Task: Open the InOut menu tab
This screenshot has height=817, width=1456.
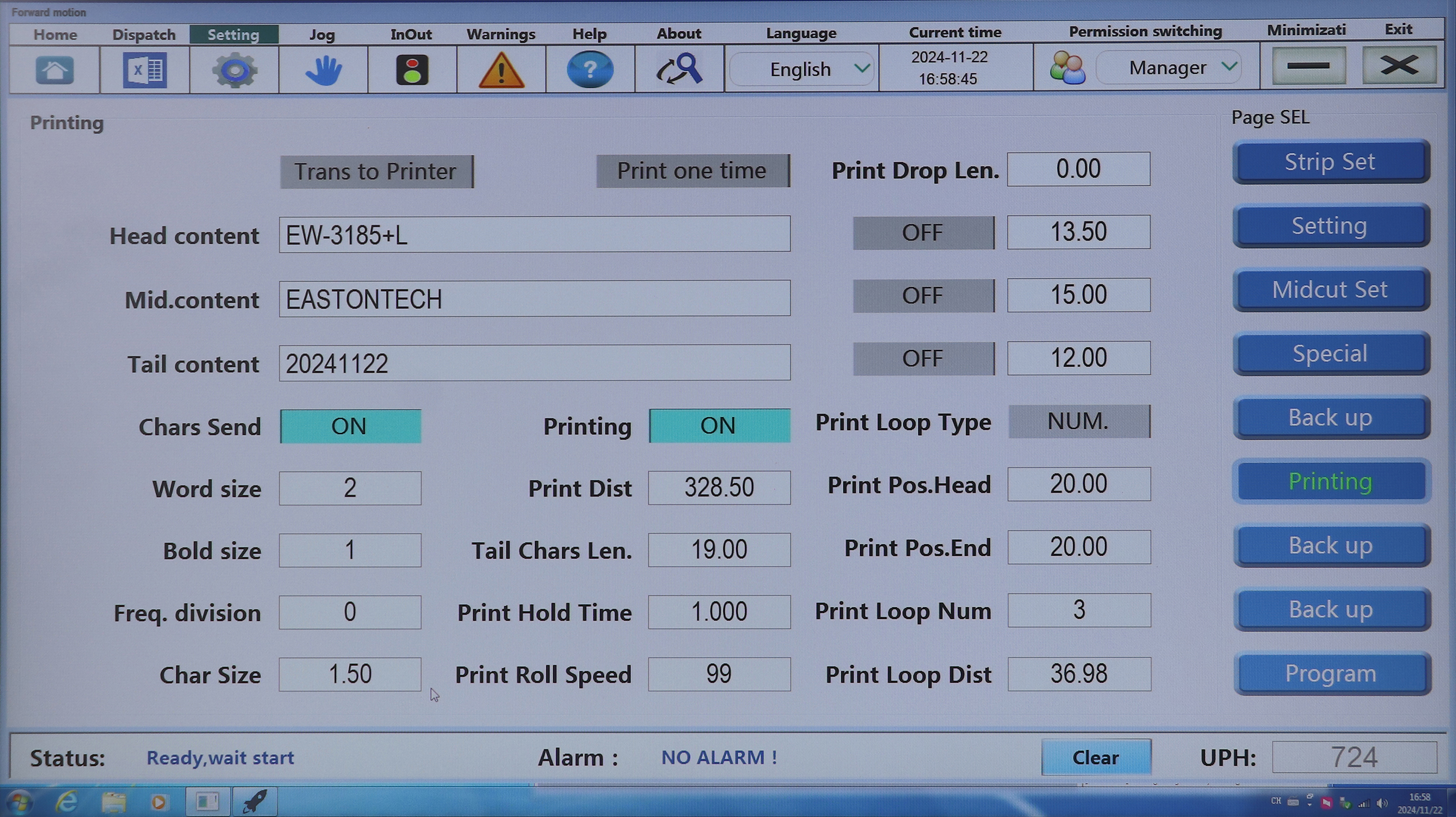Action: tap(411, 34)
